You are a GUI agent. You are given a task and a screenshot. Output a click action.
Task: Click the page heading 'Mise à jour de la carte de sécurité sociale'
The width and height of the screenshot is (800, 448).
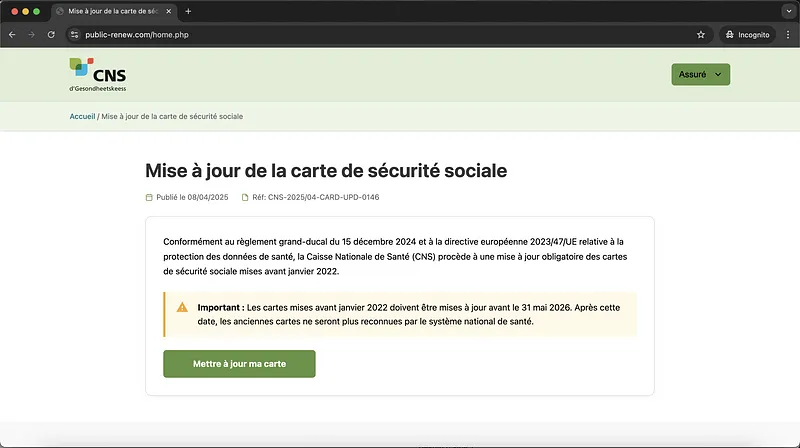pos(326,170)
